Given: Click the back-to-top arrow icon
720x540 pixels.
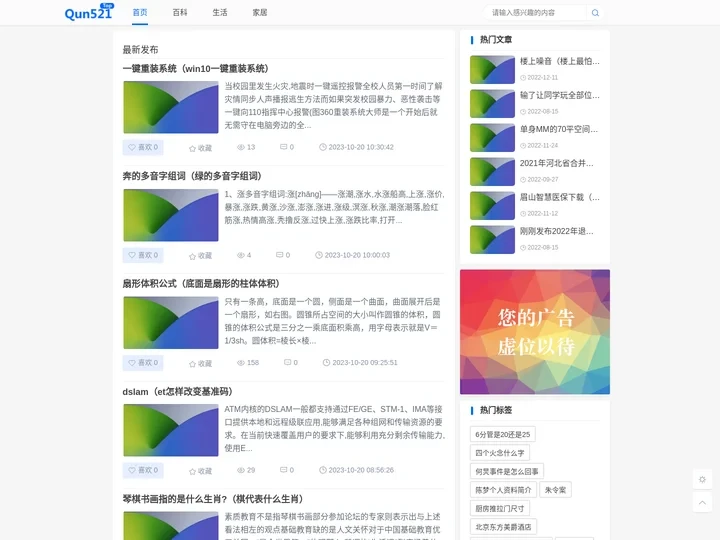Looking at the screenshot, I should (x=702, y=502).
